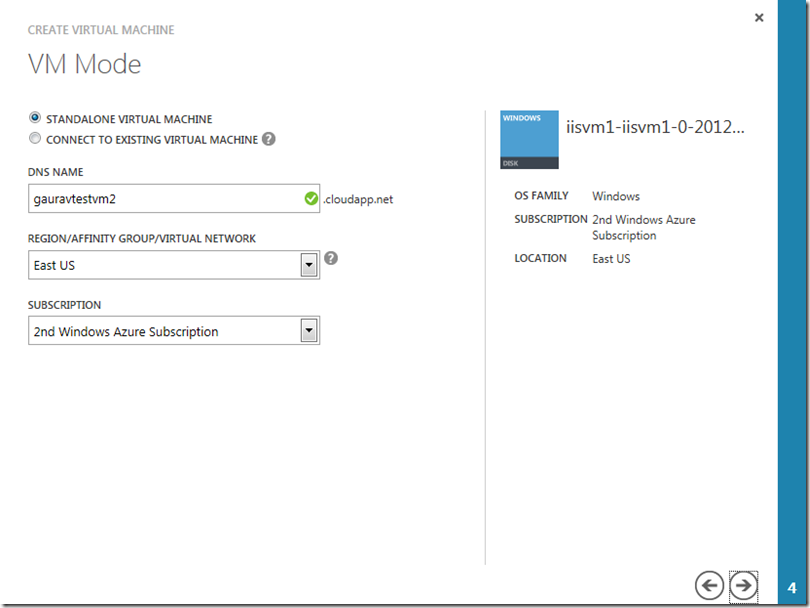Click the VM Mode heading
The height and width of the screenshot is (608, 810).
(84, 65)
